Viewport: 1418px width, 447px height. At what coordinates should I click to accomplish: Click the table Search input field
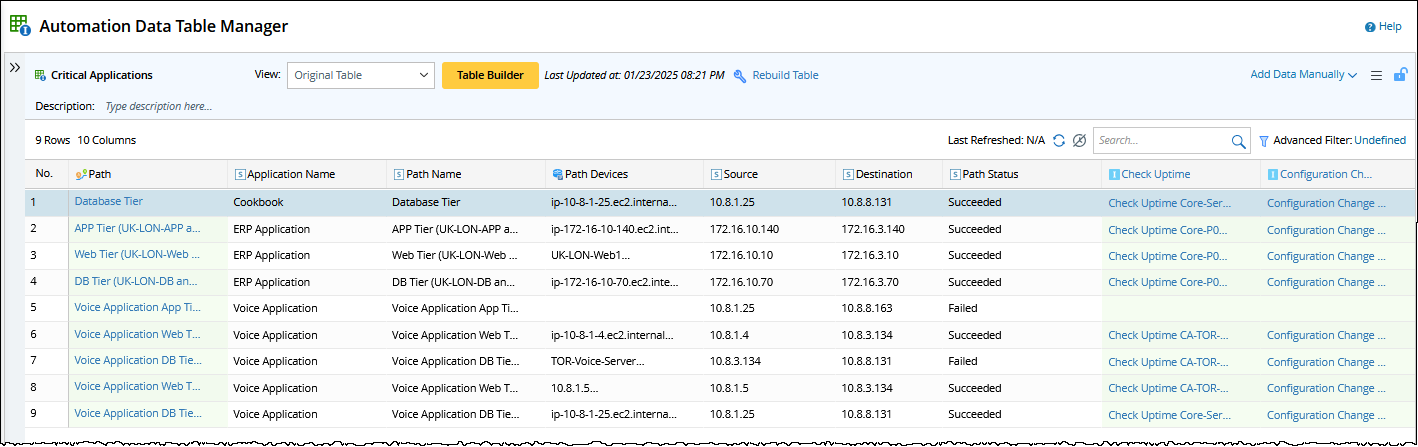coord(1160,141)
